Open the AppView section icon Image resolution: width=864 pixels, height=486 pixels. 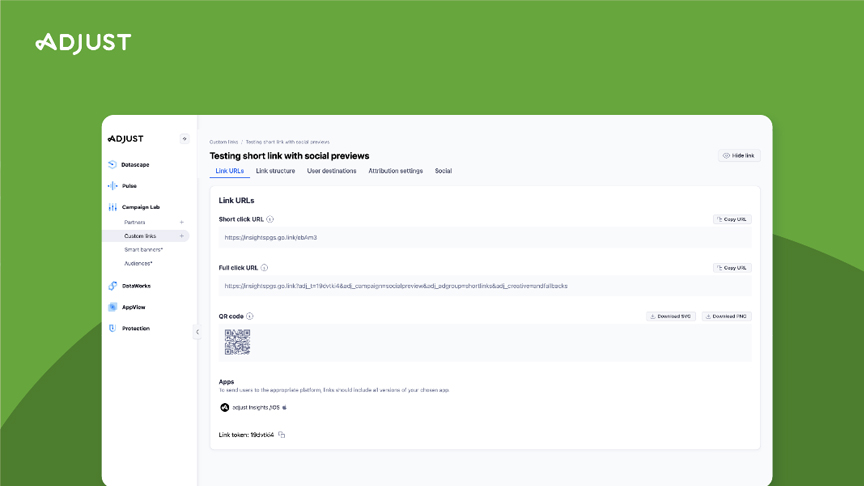click(112, 307)
